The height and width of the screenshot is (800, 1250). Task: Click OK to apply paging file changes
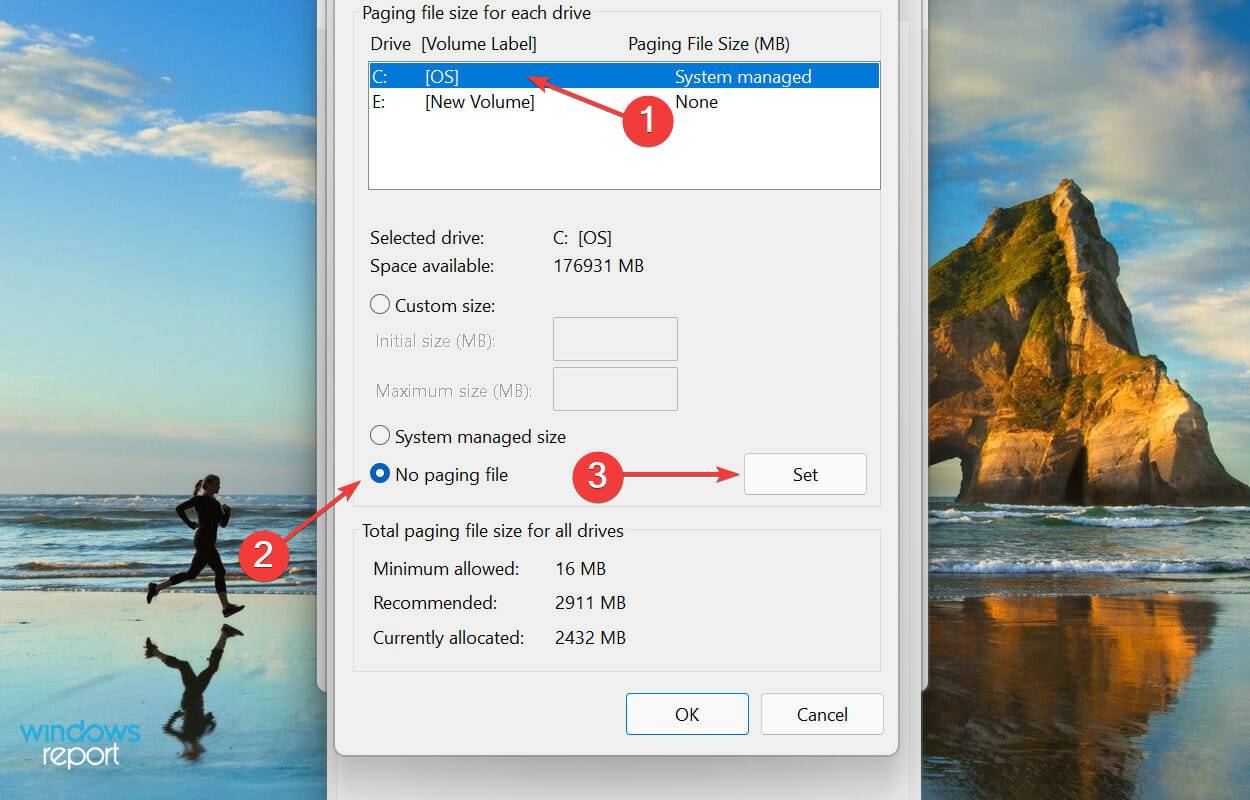(687, 714)
